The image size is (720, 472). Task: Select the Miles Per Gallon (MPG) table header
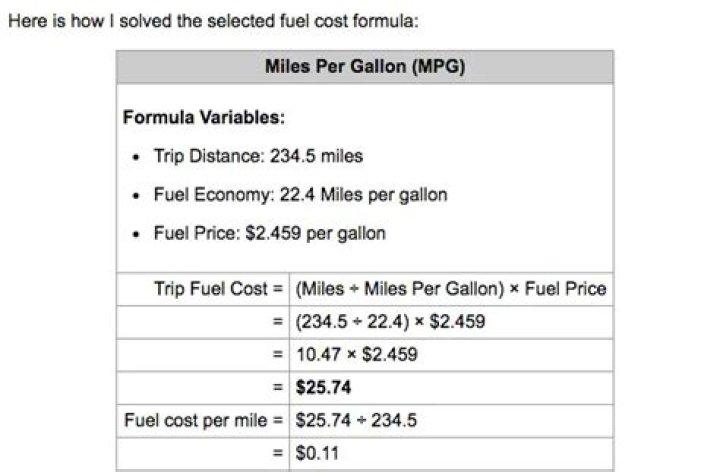click(365, 67)
